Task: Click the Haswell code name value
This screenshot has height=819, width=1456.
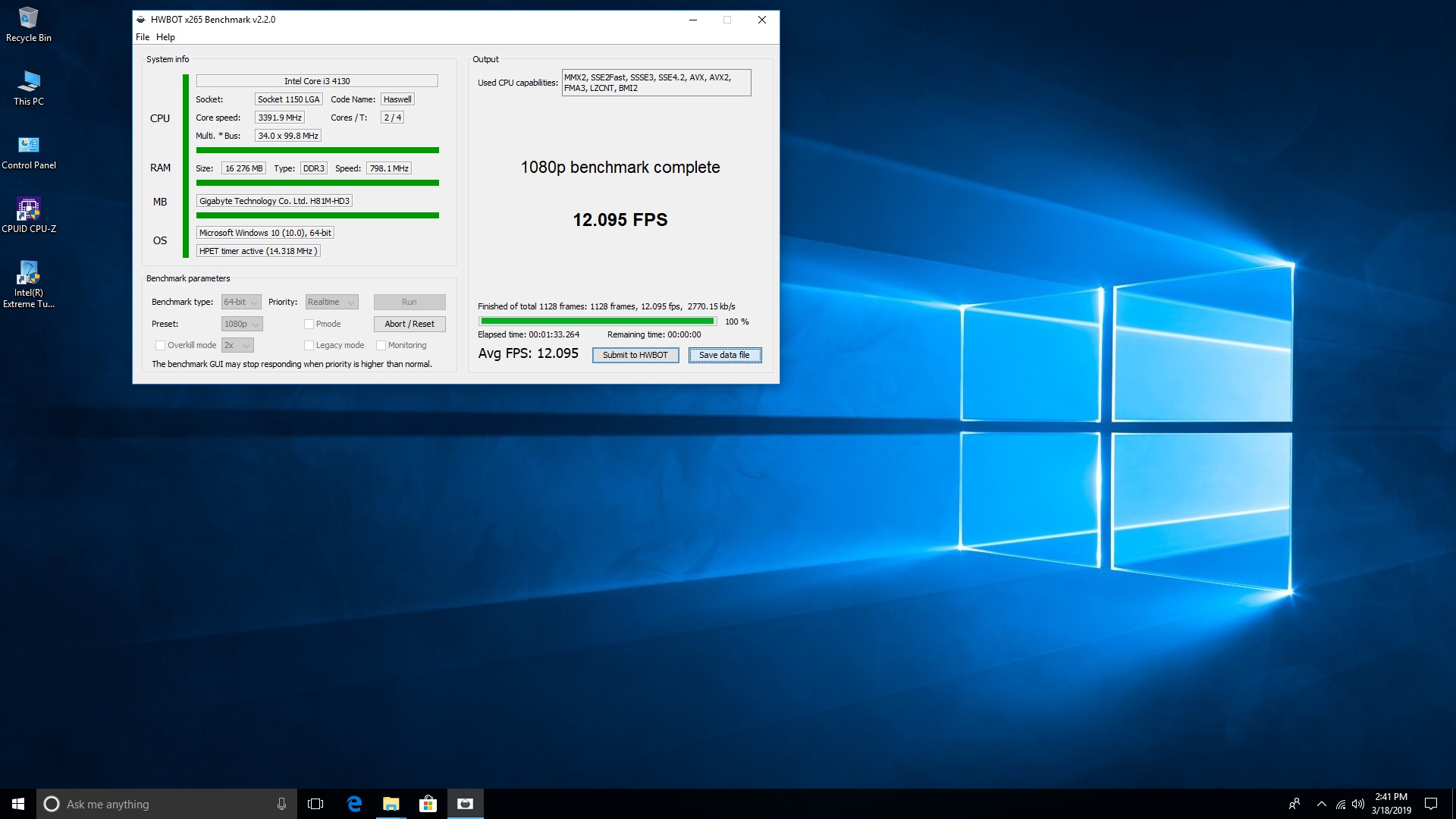Action: [397, 99]
